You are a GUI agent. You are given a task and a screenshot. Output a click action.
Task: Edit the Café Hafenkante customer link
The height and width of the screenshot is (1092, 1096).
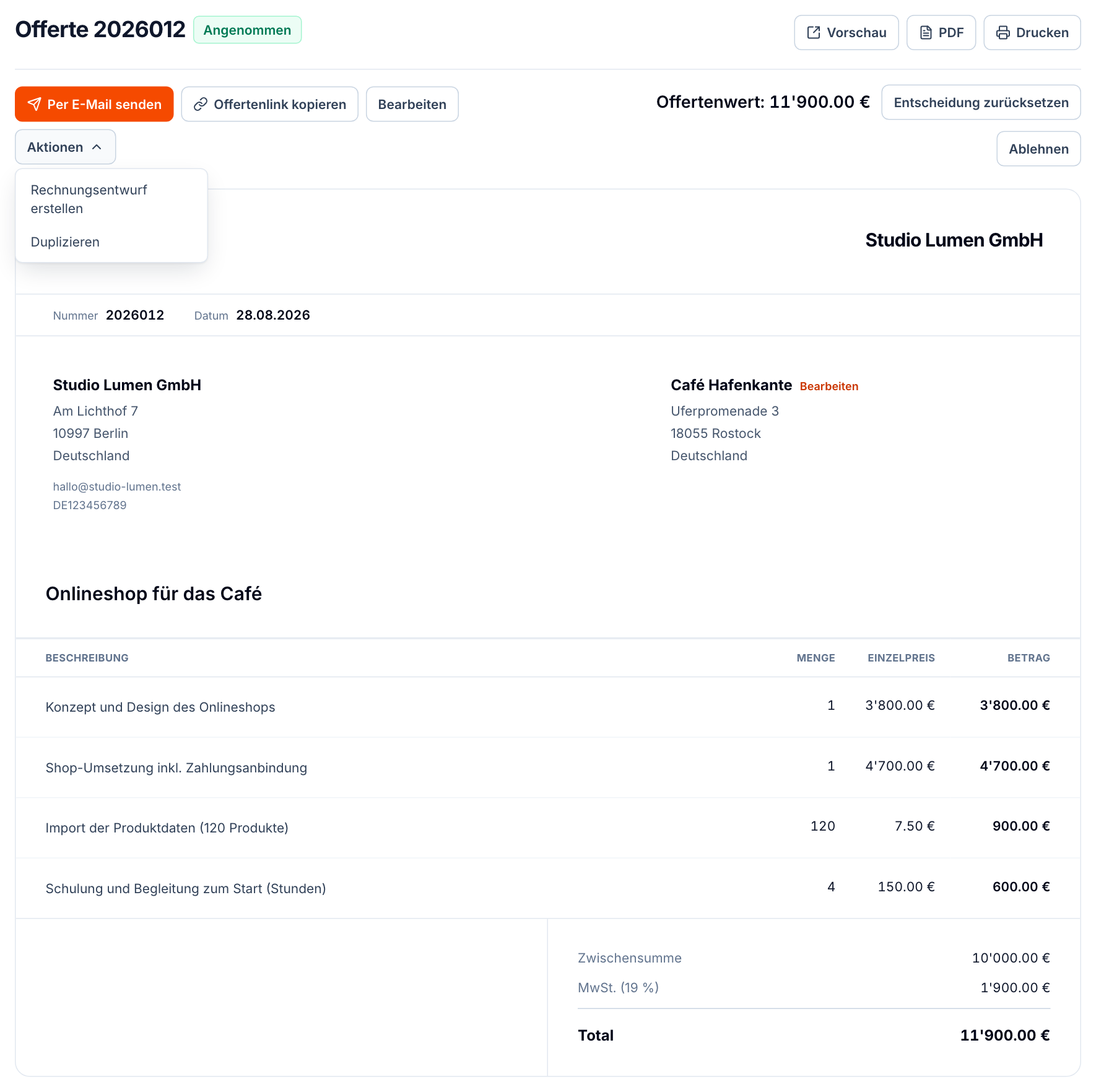coord(829,387)
